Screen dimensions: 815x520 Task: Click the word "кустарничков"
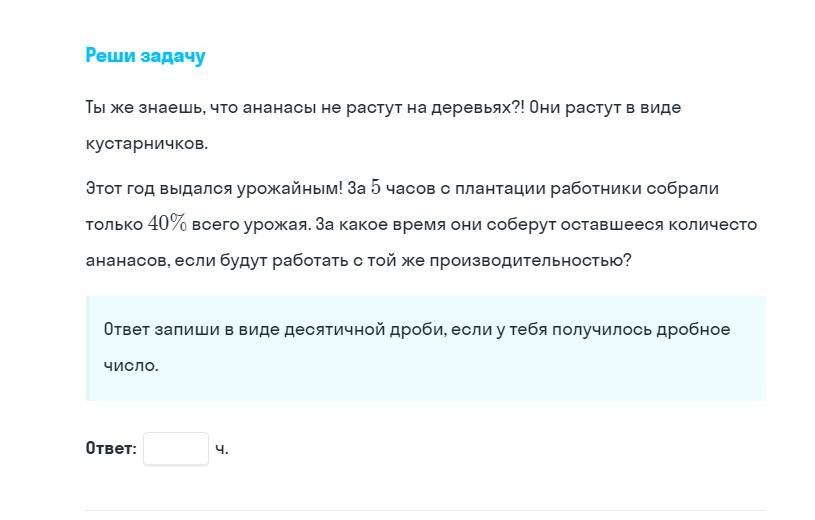(x=147, y=143)
